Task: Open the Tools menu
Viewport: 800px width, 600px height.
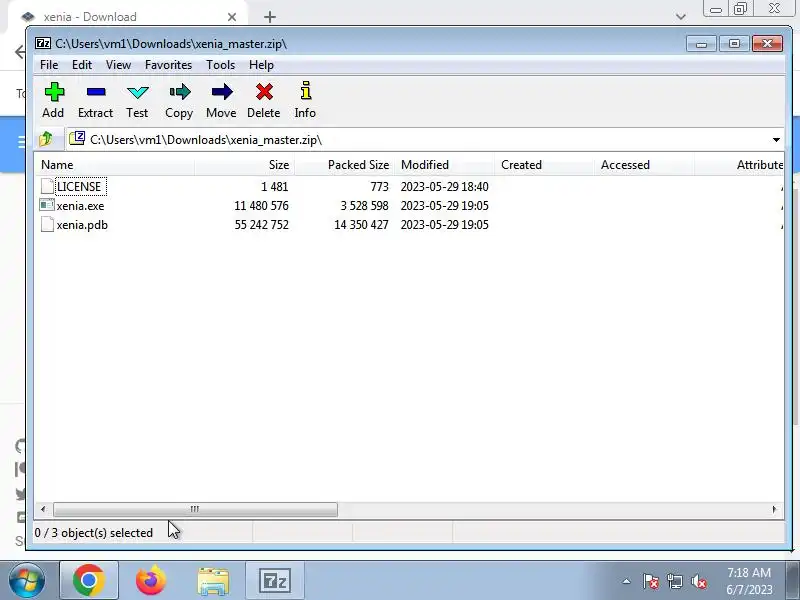Action: pos(220,65)
